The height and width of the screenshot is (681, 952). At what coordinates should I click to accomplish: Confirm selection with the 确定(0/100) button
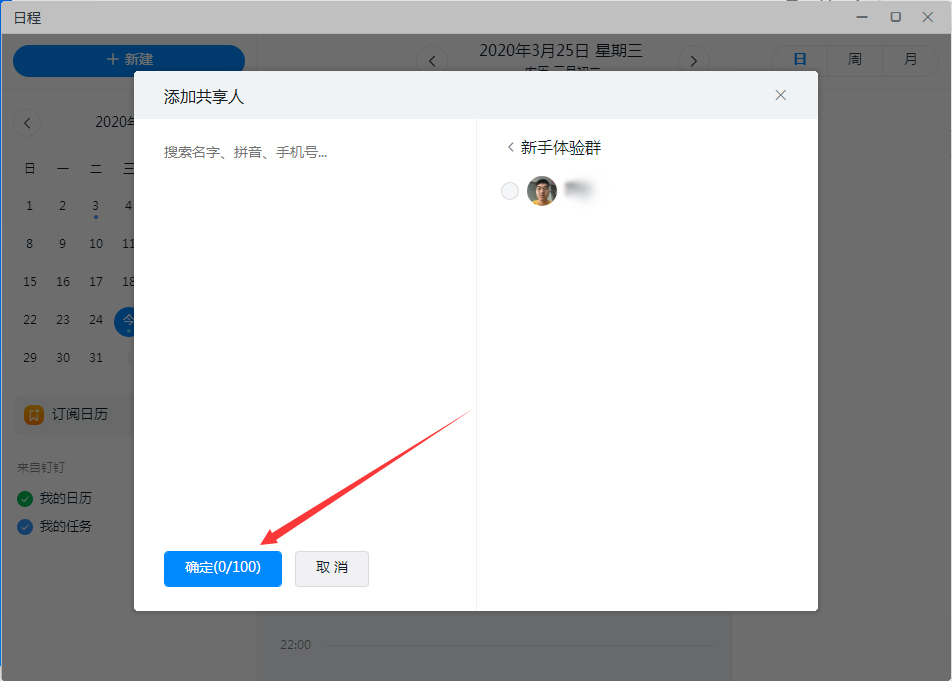click(222, 568)
